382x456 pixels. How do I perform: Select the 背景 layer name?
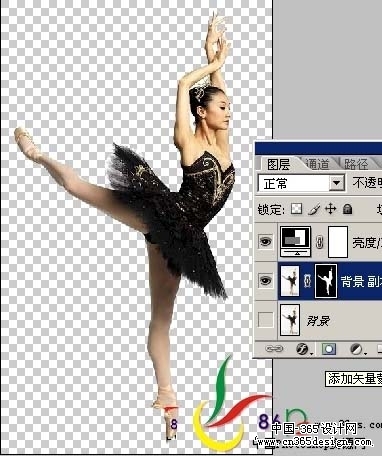coord(318,321)
